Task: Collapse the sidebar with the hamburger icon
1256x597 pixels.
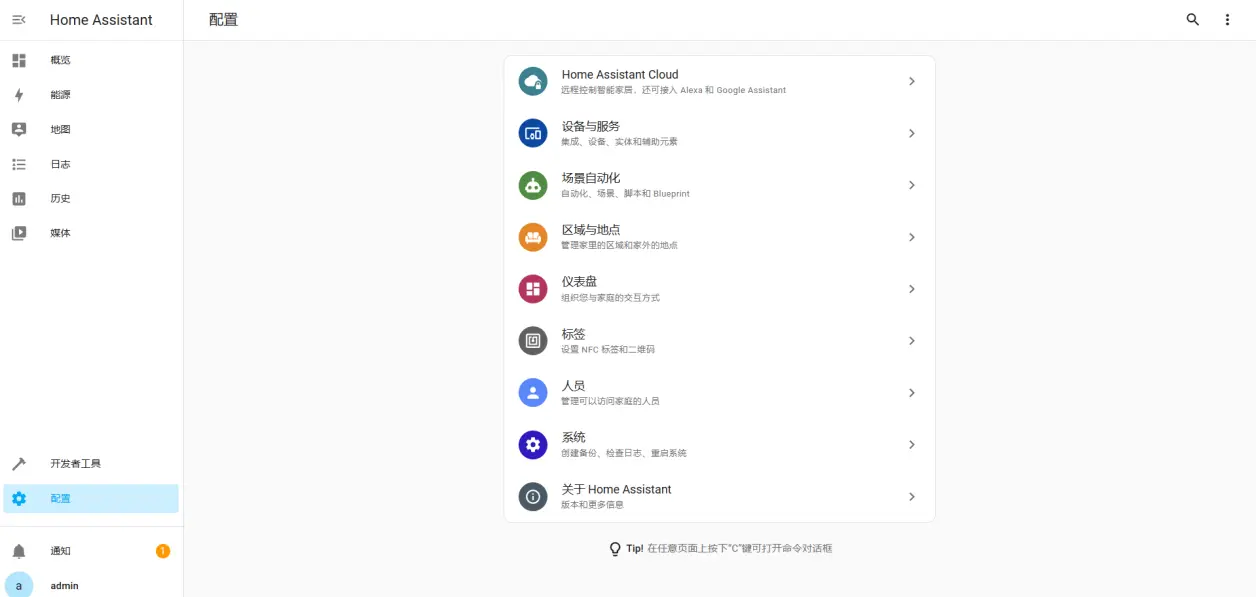Action: [19, 20]
